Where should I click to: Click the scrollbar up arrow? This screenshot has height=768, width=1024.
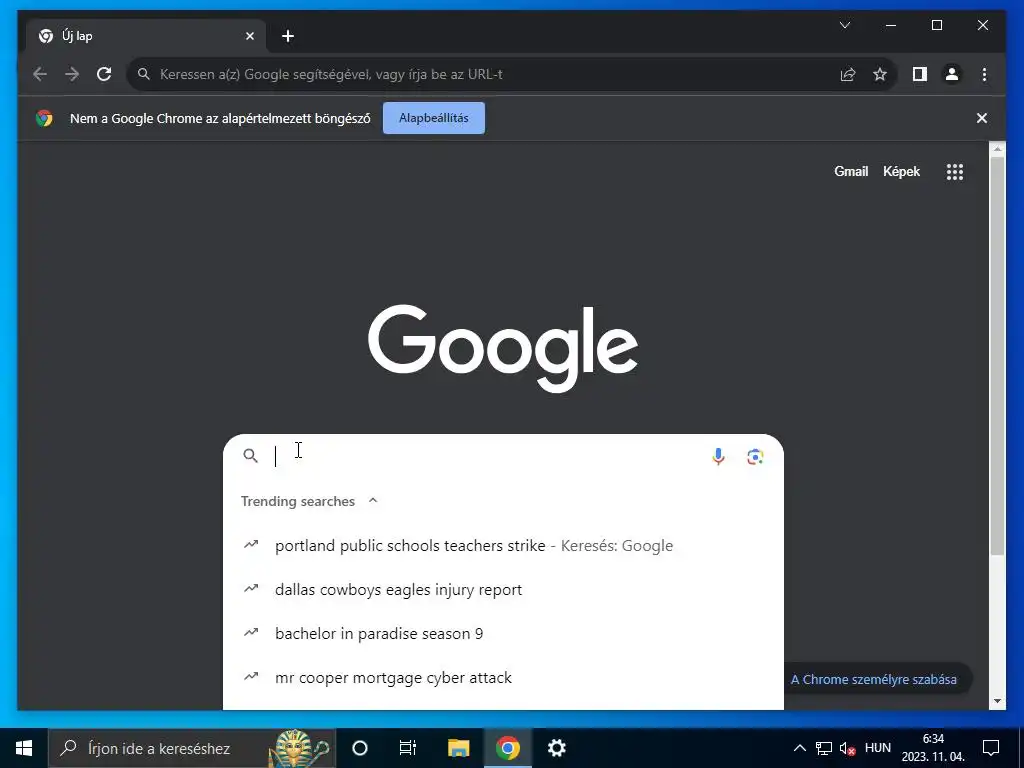click(997, 150)
